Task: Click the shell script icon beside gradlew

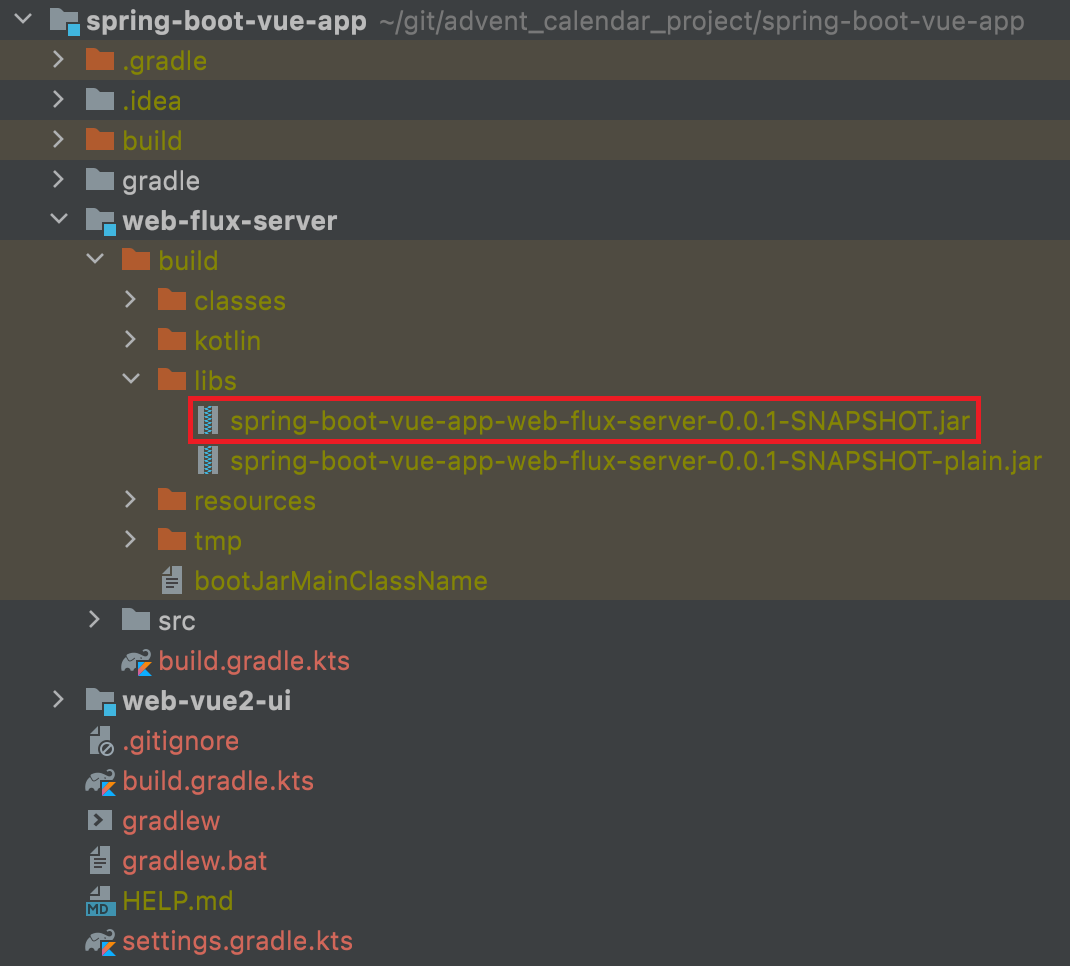Action: pyautogui.click(x=99, y=820)
